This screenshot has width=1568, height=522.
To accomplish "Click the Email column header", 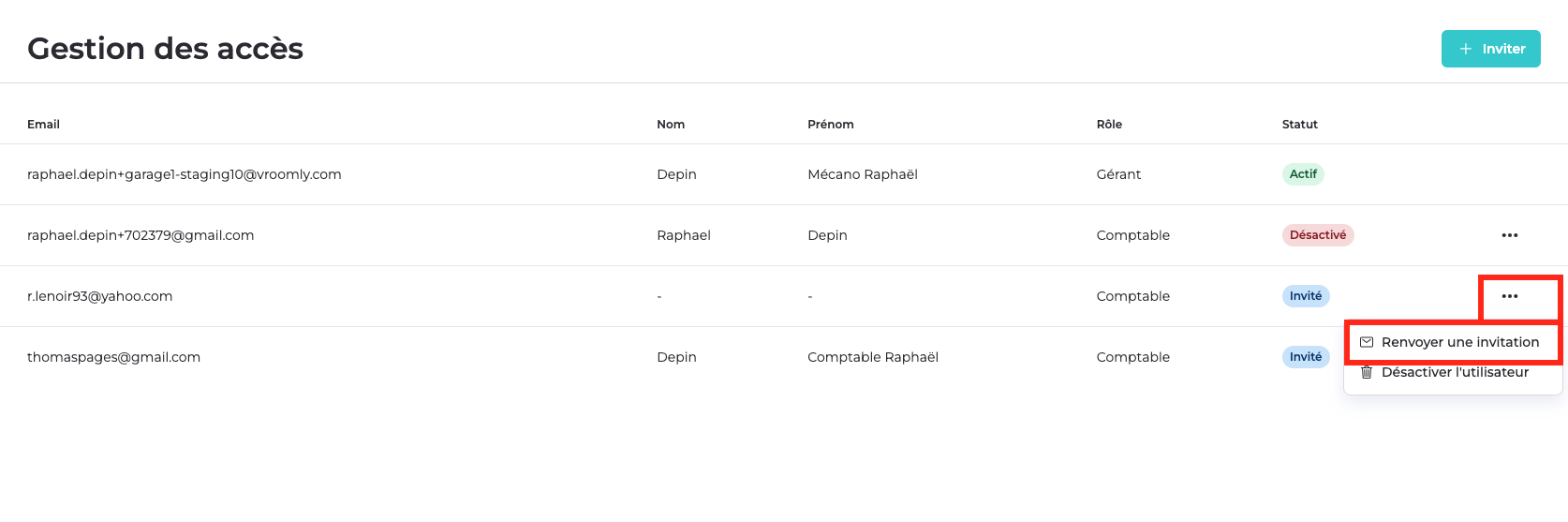I will pos(43,124).
